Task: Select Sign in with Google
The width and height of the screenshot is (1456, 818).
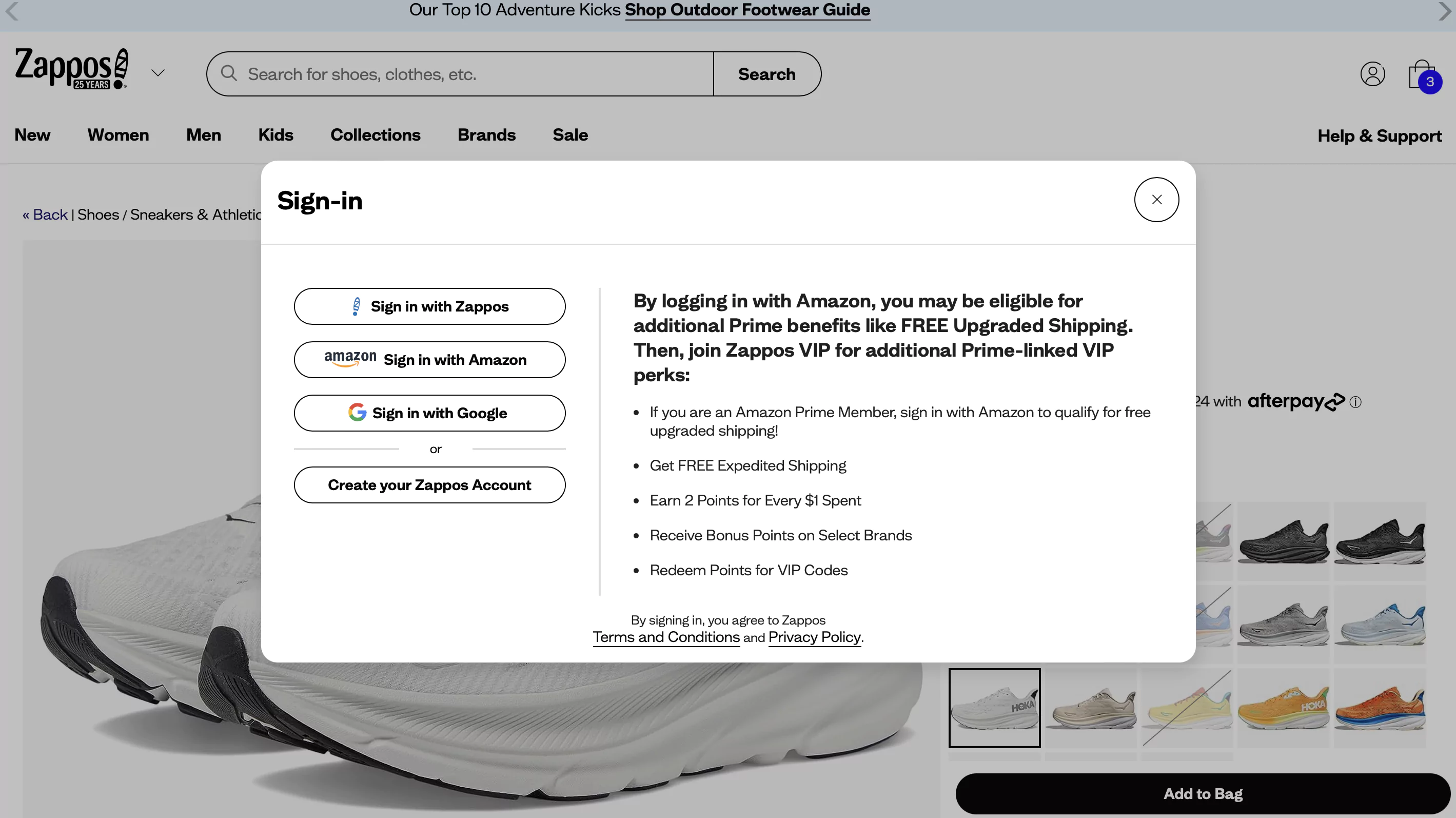Action: point(429,413)
